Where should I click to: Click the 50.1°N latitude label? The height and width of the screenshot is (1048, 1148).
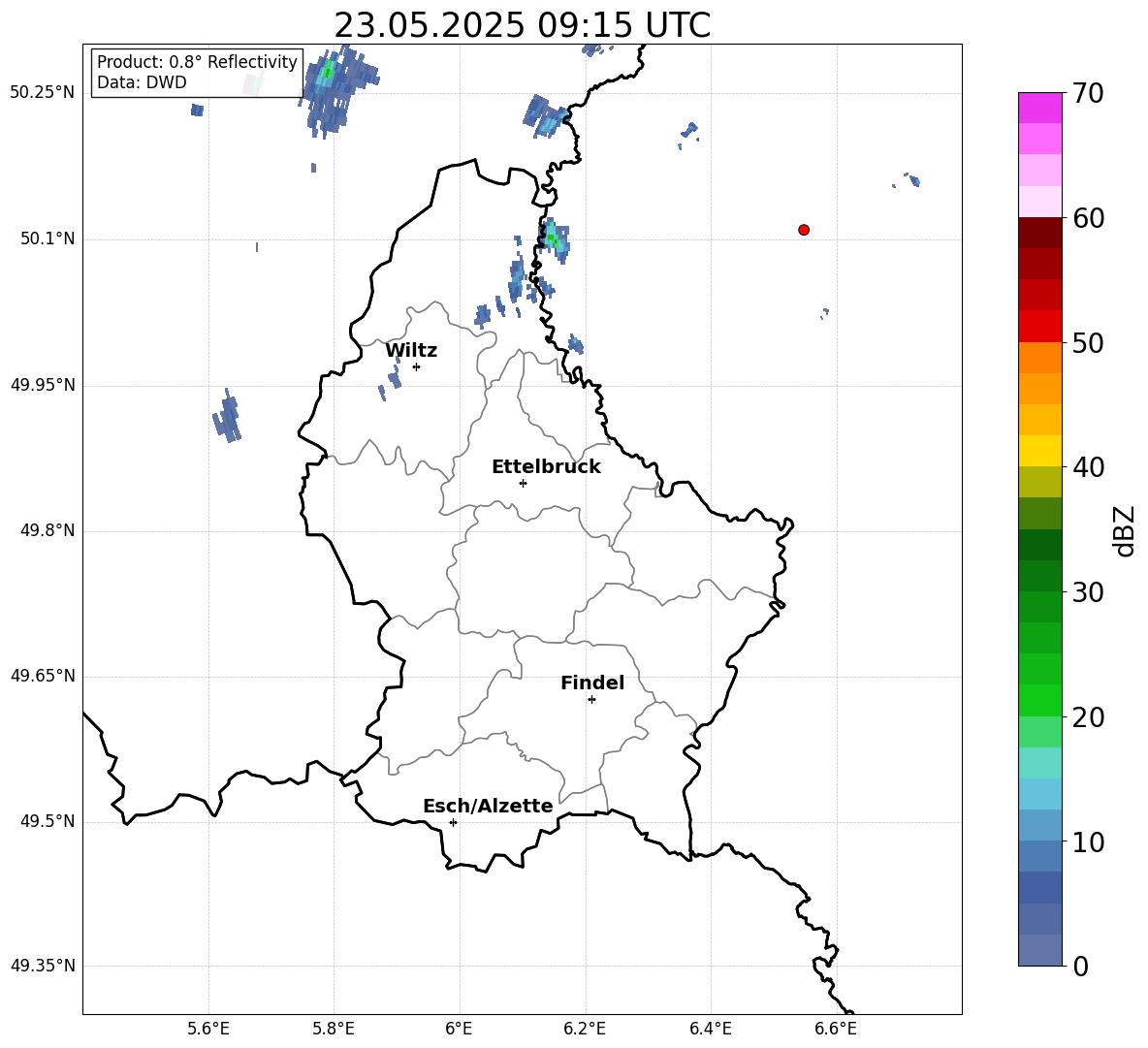tap(48, 239)
